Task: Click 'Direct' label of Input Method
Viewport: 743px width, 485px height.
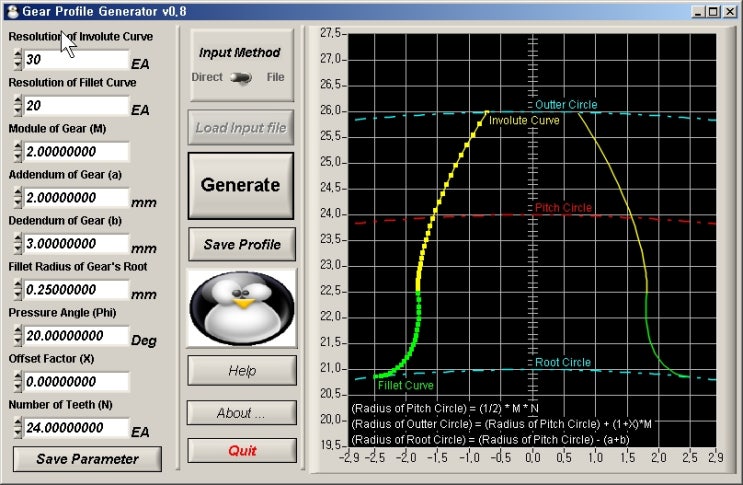Action: [x=207, y=77]
